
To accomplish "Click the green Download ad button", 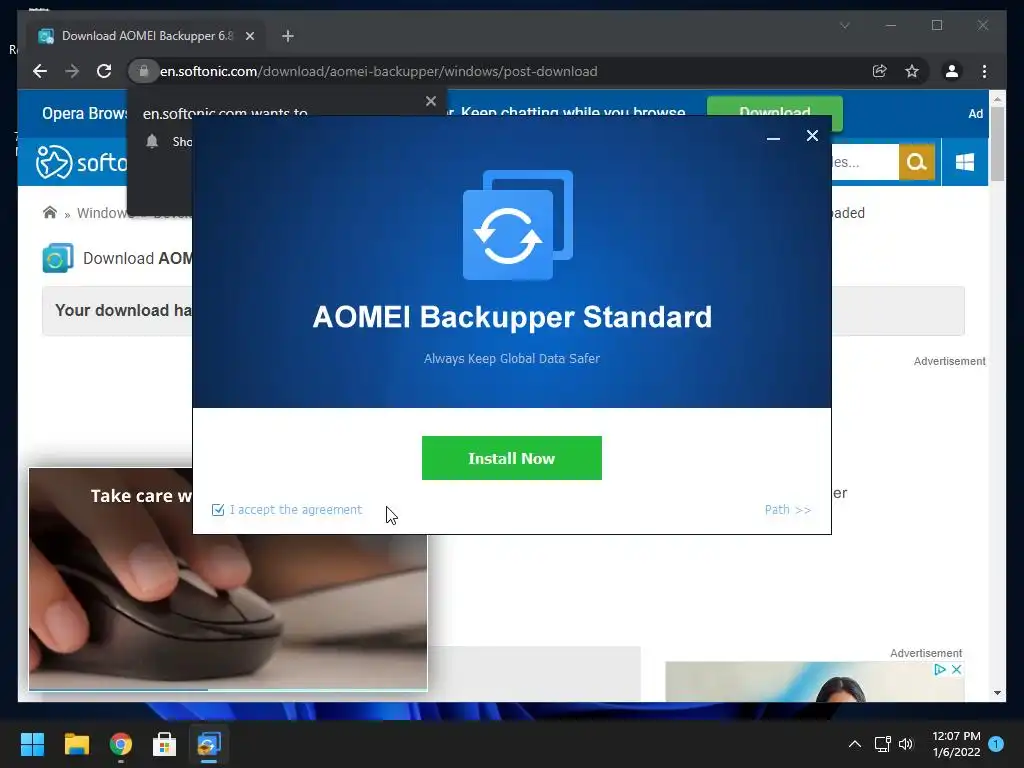I will click(x=775, y=112).
